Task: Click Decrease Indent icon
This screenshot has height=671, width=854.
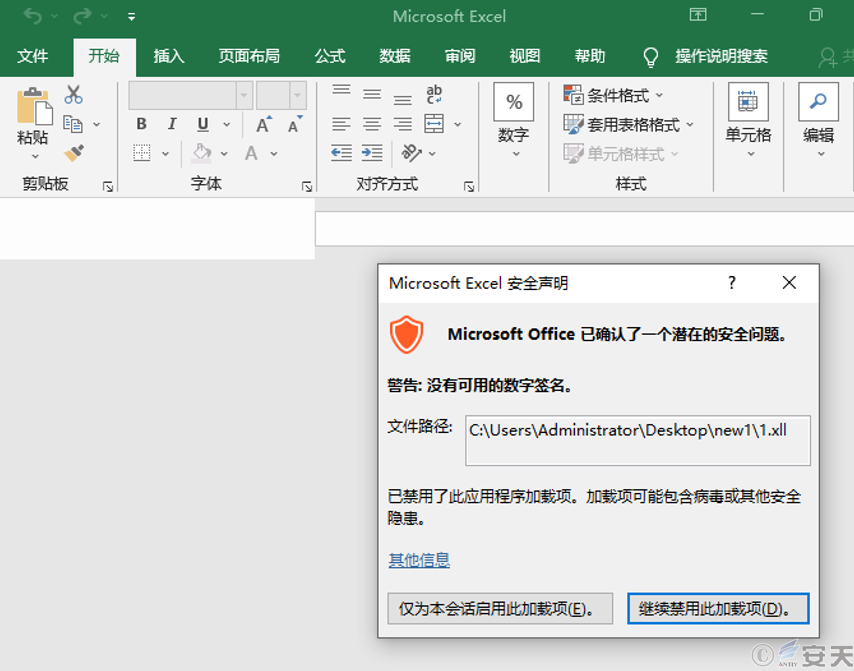Action: [341, 153]
